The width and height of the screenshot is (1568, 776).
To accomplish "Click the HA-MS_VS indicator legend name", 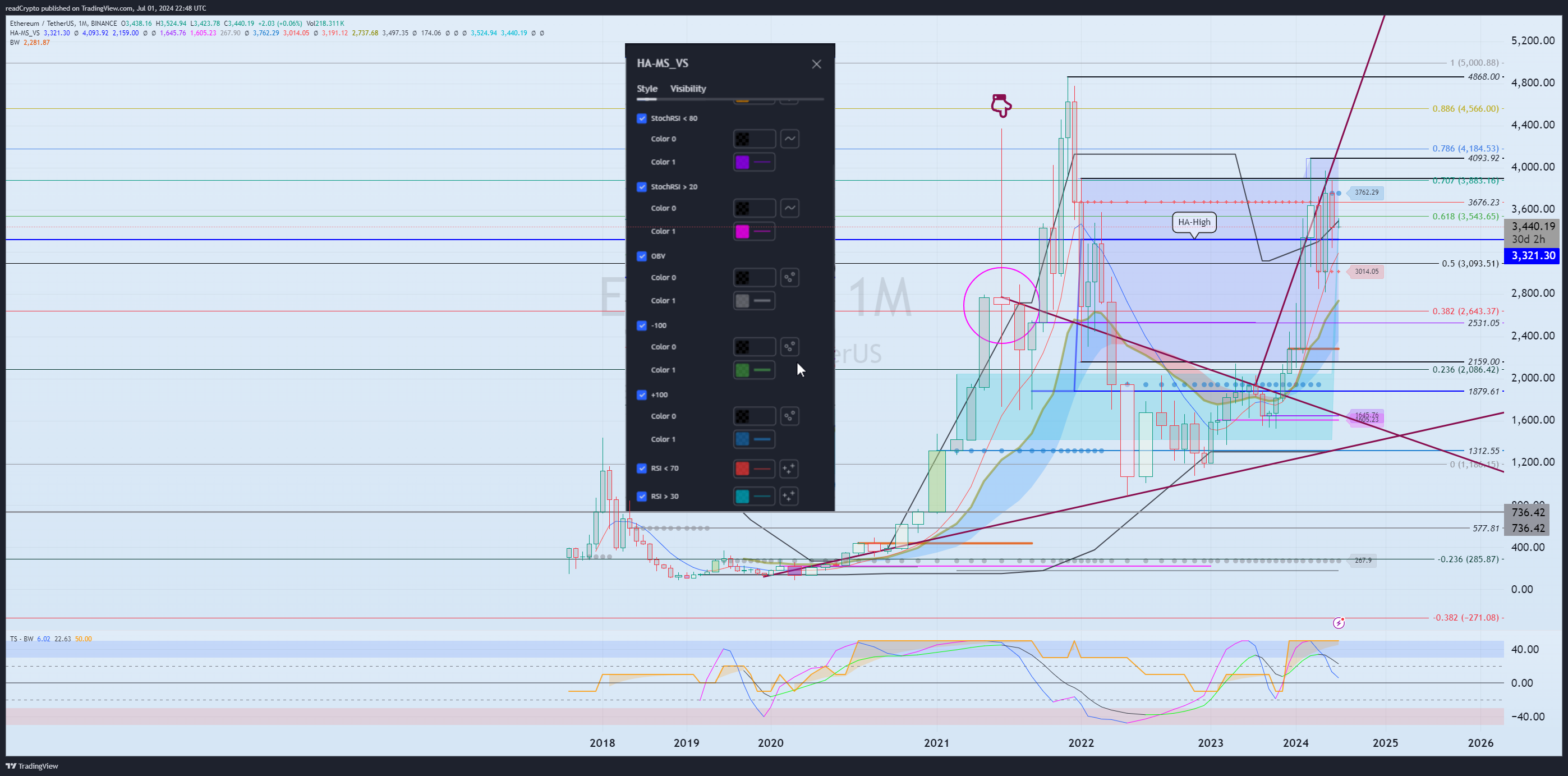I will pos(25,33).
